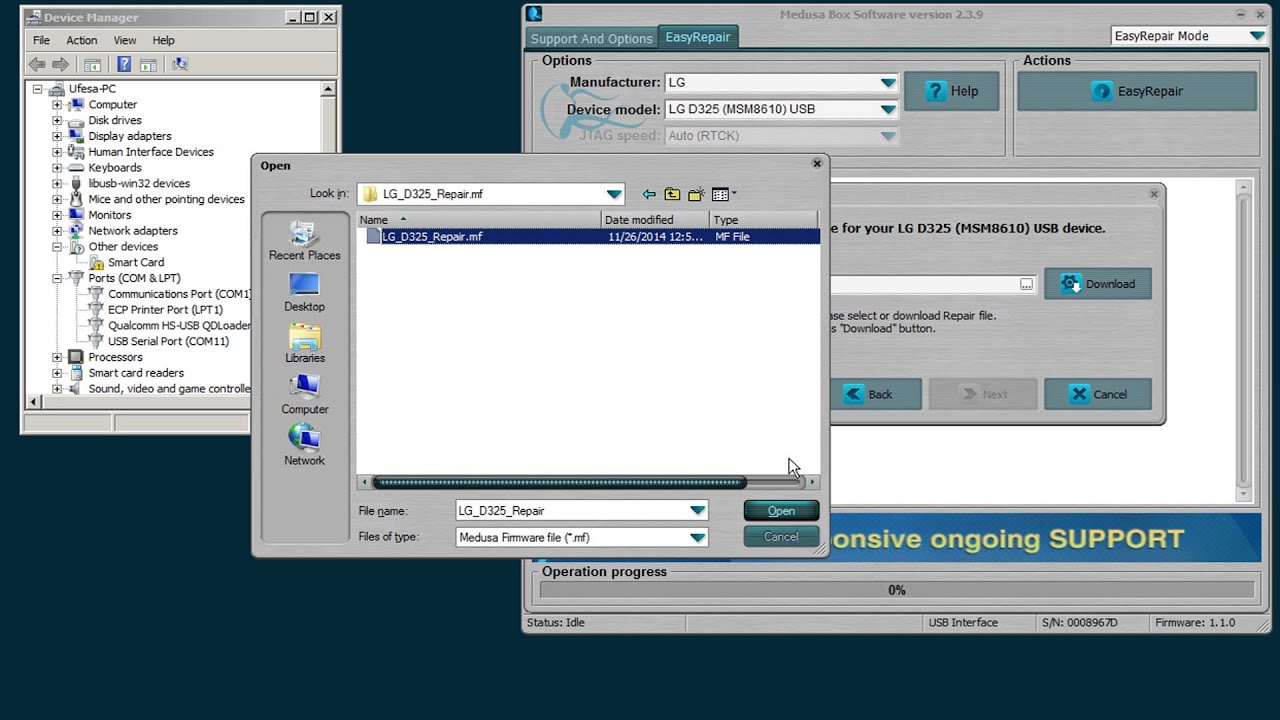Select Qualcomm HS-USB QDLoader device

tap(179, 325)
